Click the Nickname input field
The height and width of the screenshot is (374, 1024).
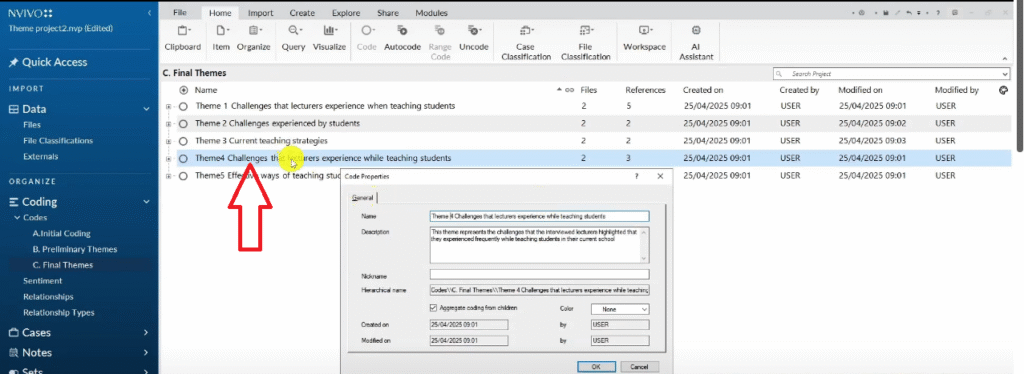[539, 274]
